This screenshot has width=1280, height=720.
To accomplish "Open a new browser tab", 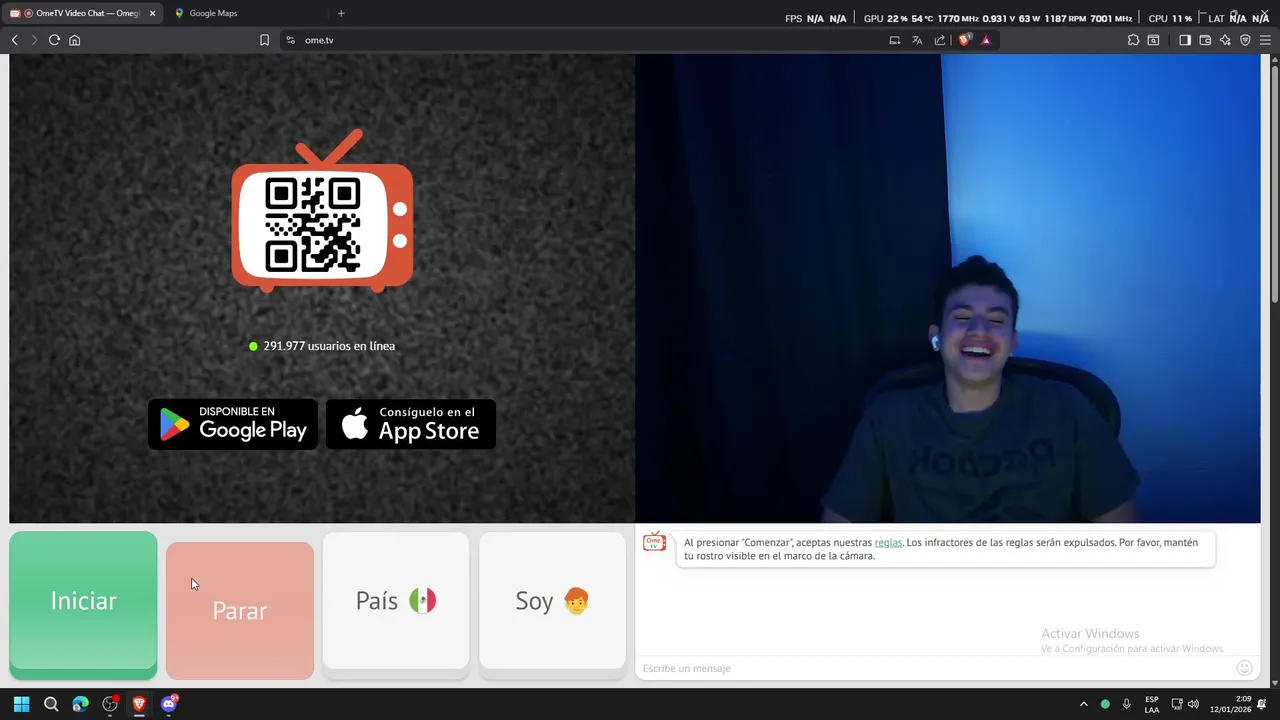I will (341, 13).
